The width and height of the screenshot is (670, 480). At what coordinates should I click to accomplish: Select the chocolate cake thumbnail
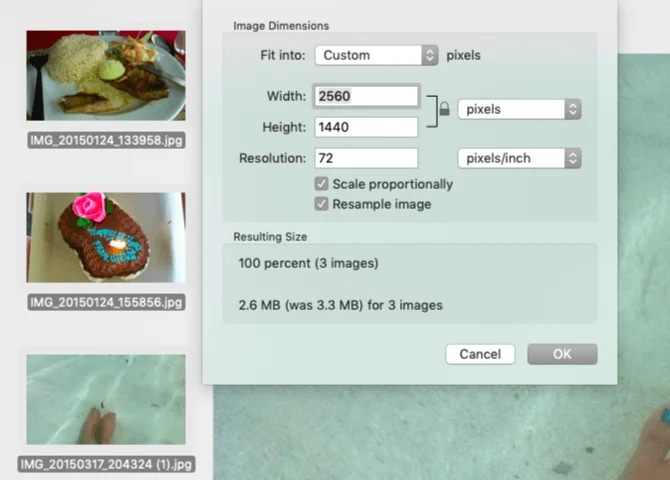(106, 238)
